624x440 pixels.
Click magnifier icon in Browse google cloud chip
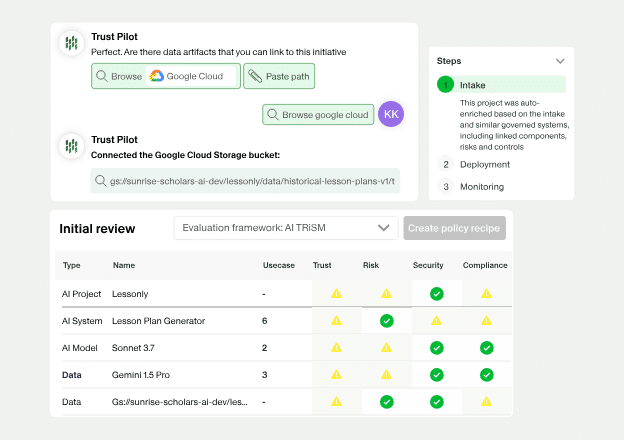click(273, 115)
